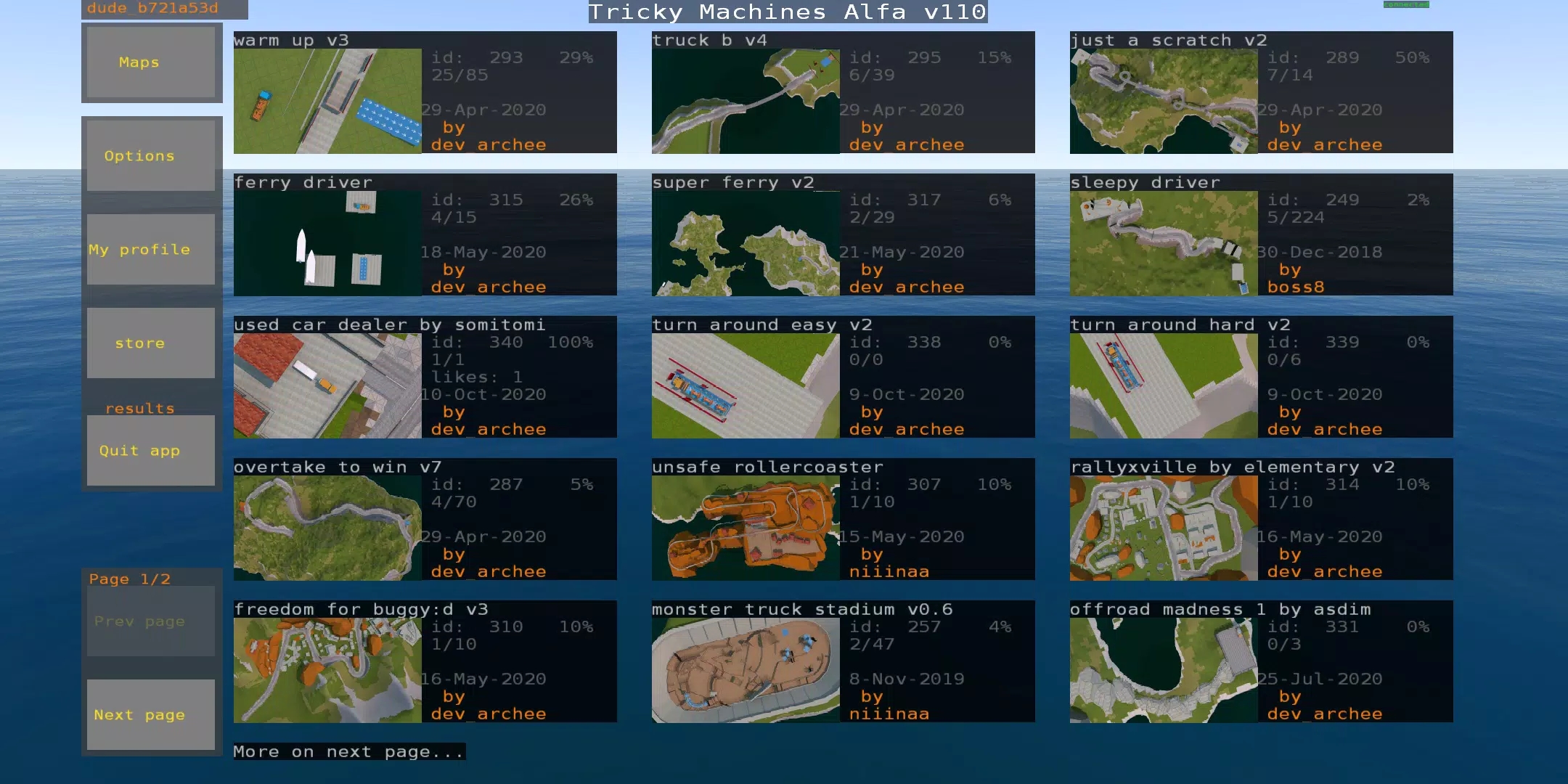
Task: Click the results label in sidebar
Action: pos(140,409)
